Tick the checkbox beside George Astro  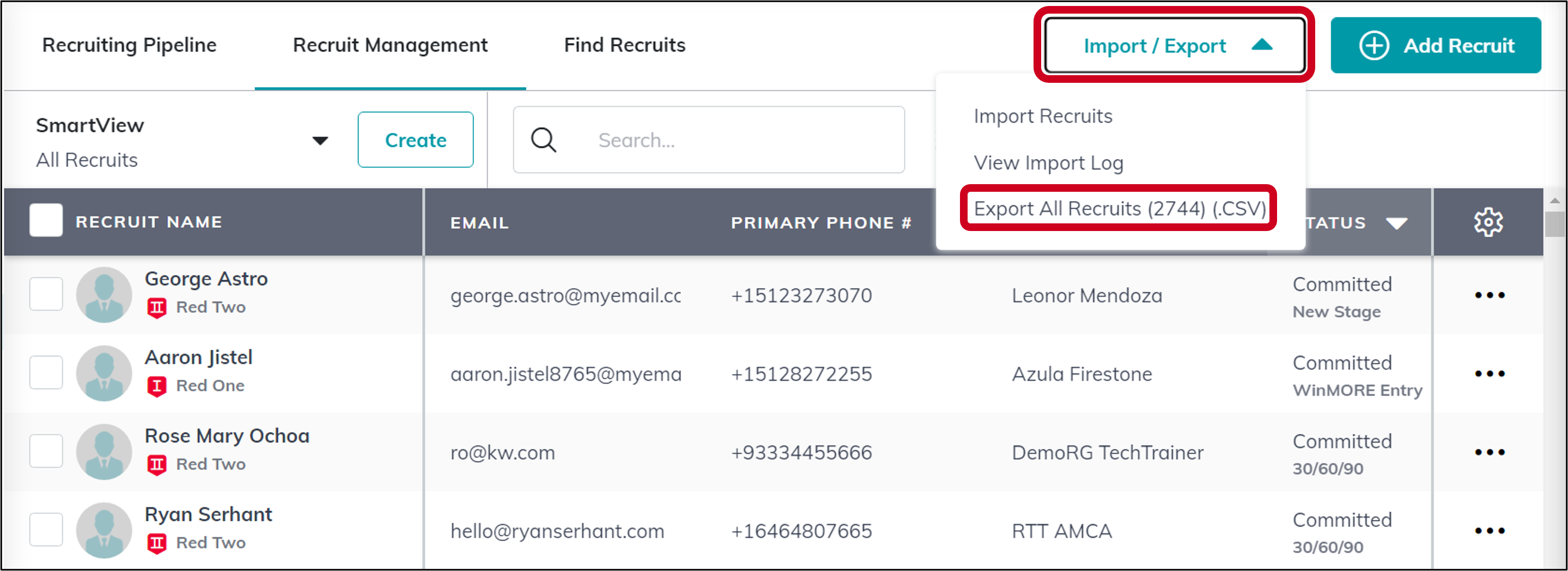tap(46, 294)
